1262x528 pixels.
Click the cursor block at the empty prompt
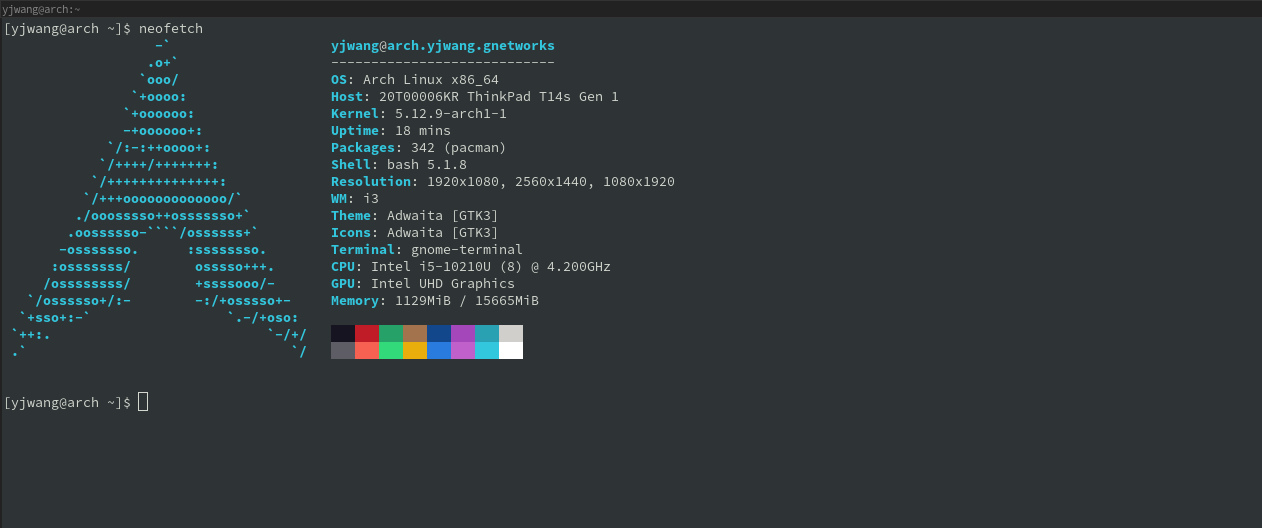click(x=143, y=402)
